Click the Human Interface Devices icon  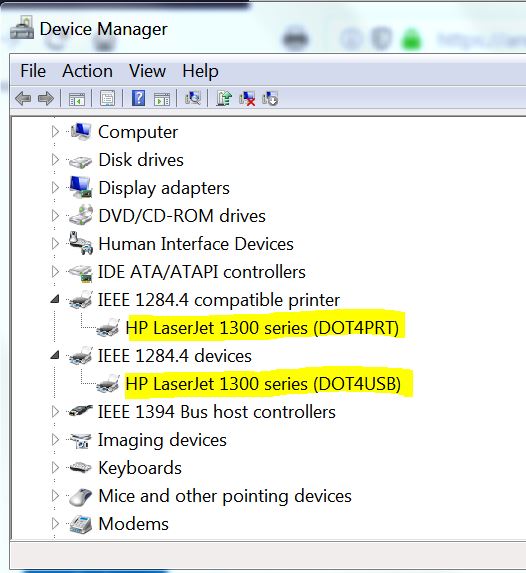pyautogui.click(x=80, y=243)
